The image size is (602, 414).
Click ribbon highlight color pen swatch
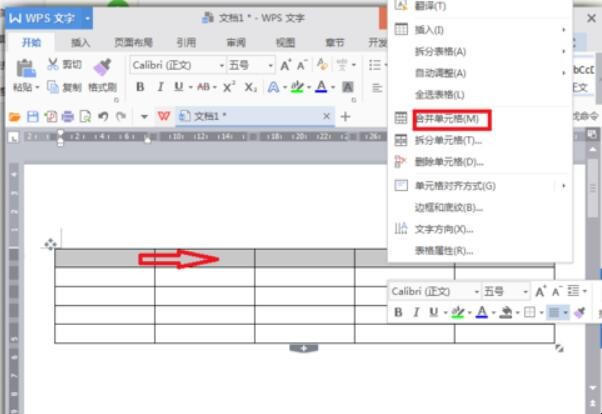pos(297,87)
